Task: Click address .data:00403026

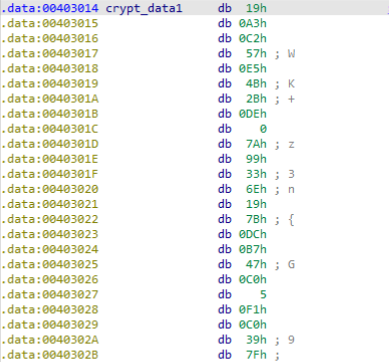Action: (50, 279)
